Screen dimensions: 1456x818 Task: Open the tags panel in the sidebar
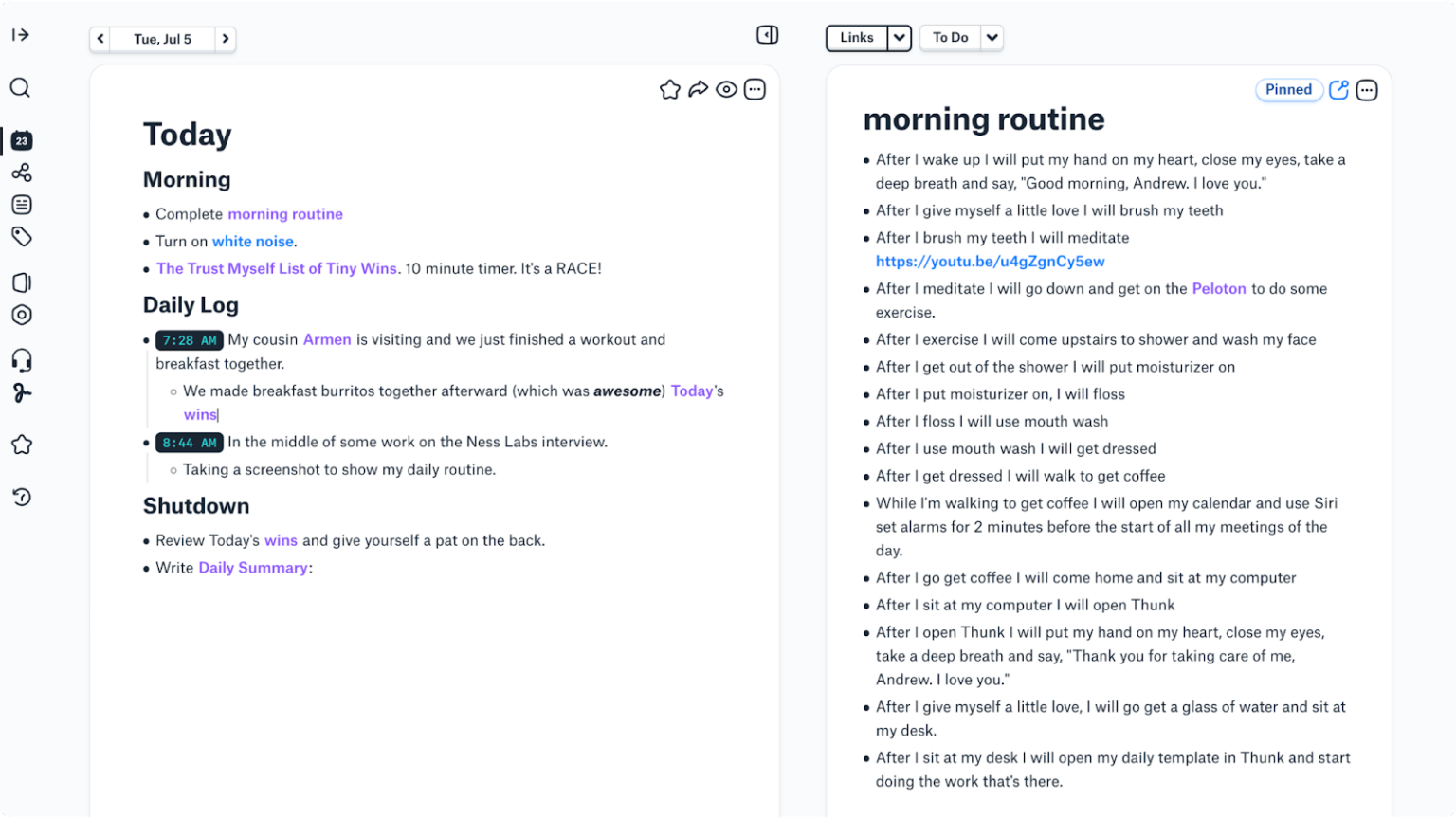21,236
